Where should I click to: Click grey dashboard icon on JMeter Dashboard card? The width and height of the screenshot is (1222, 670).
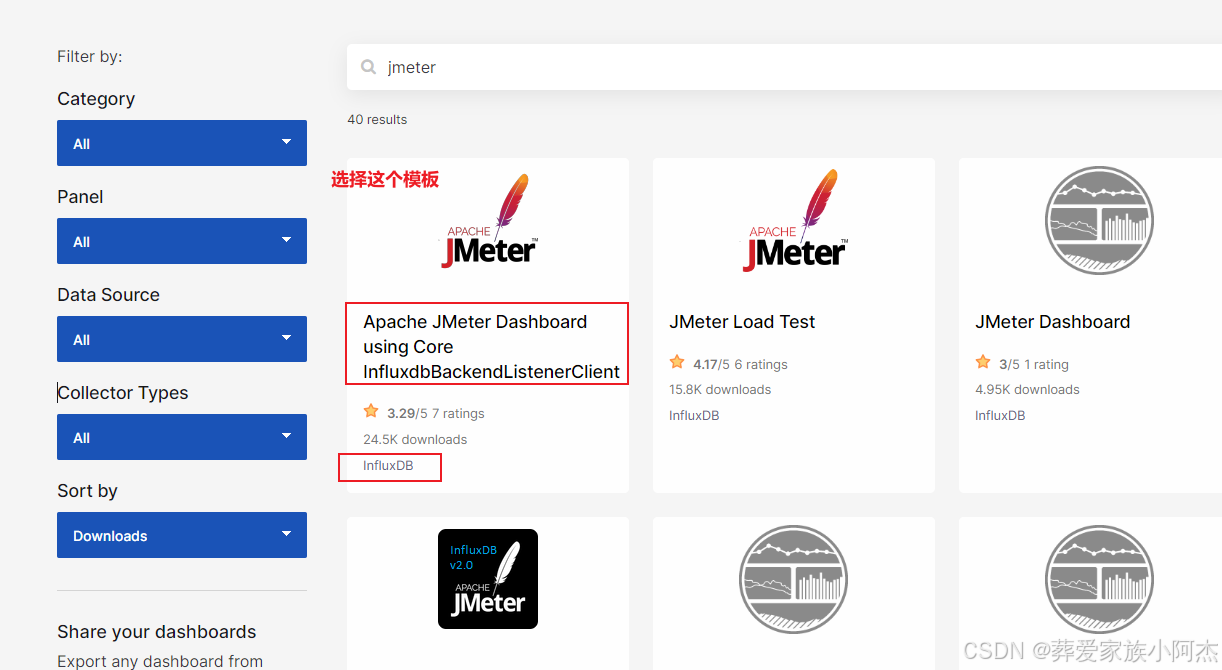pyautogui.click(x=1099, y=220)
